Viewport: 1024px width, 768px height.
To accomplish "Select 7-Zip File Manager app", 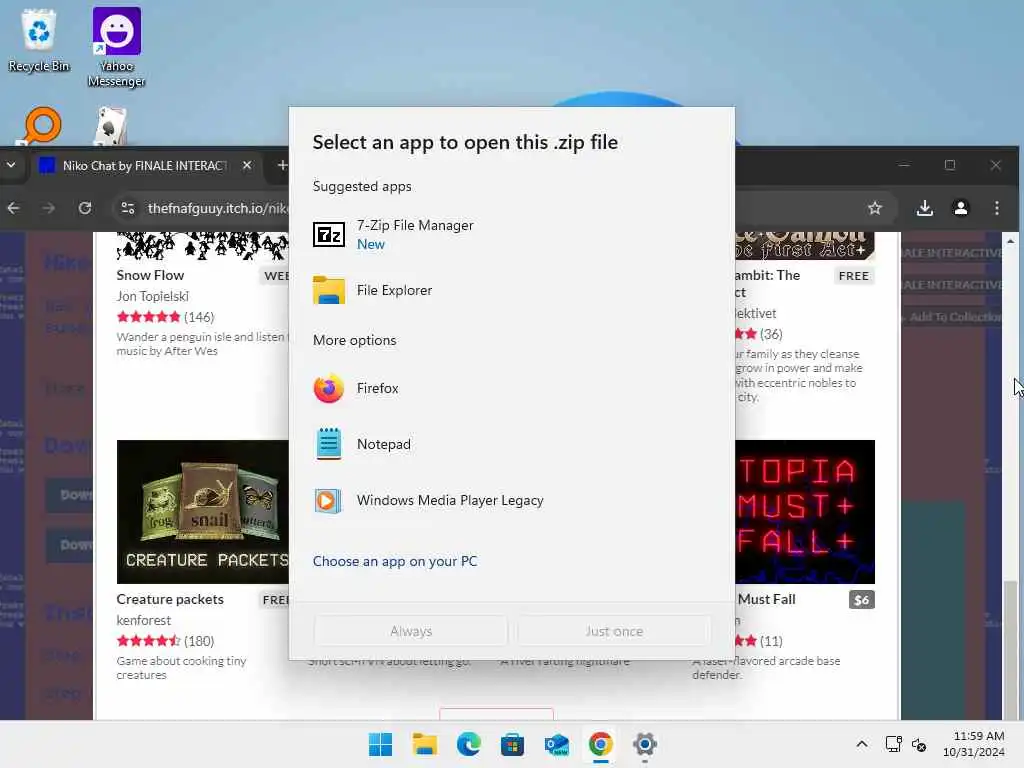I will [511, 234].
